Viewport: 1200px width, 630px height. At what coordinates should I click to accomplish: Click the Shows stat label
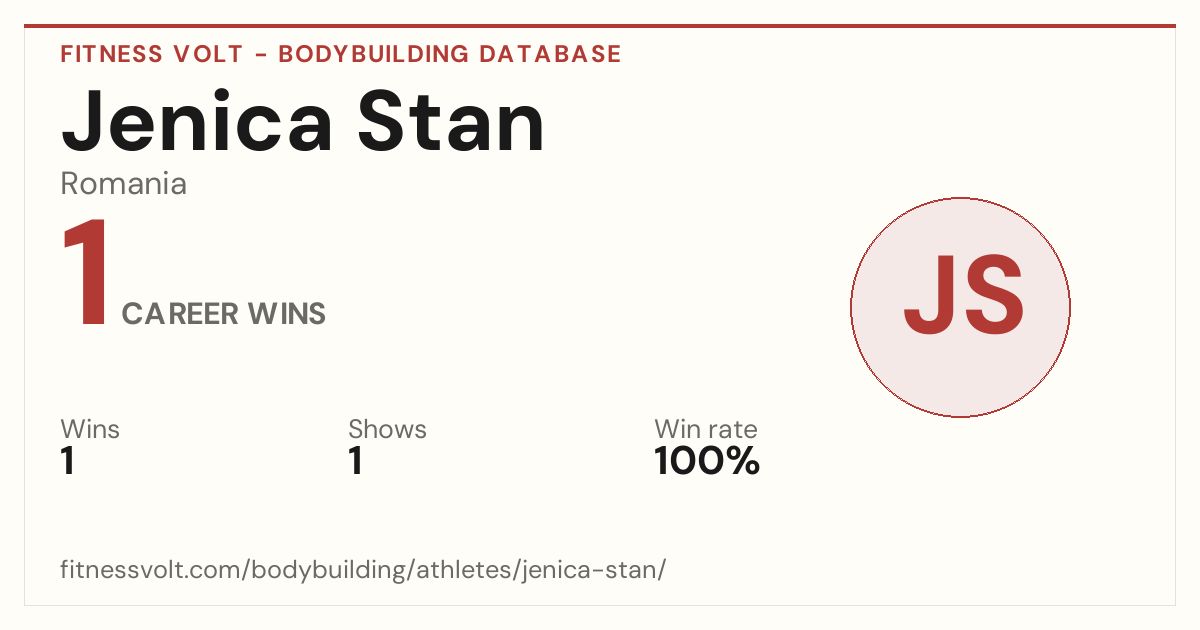[387, 429]
